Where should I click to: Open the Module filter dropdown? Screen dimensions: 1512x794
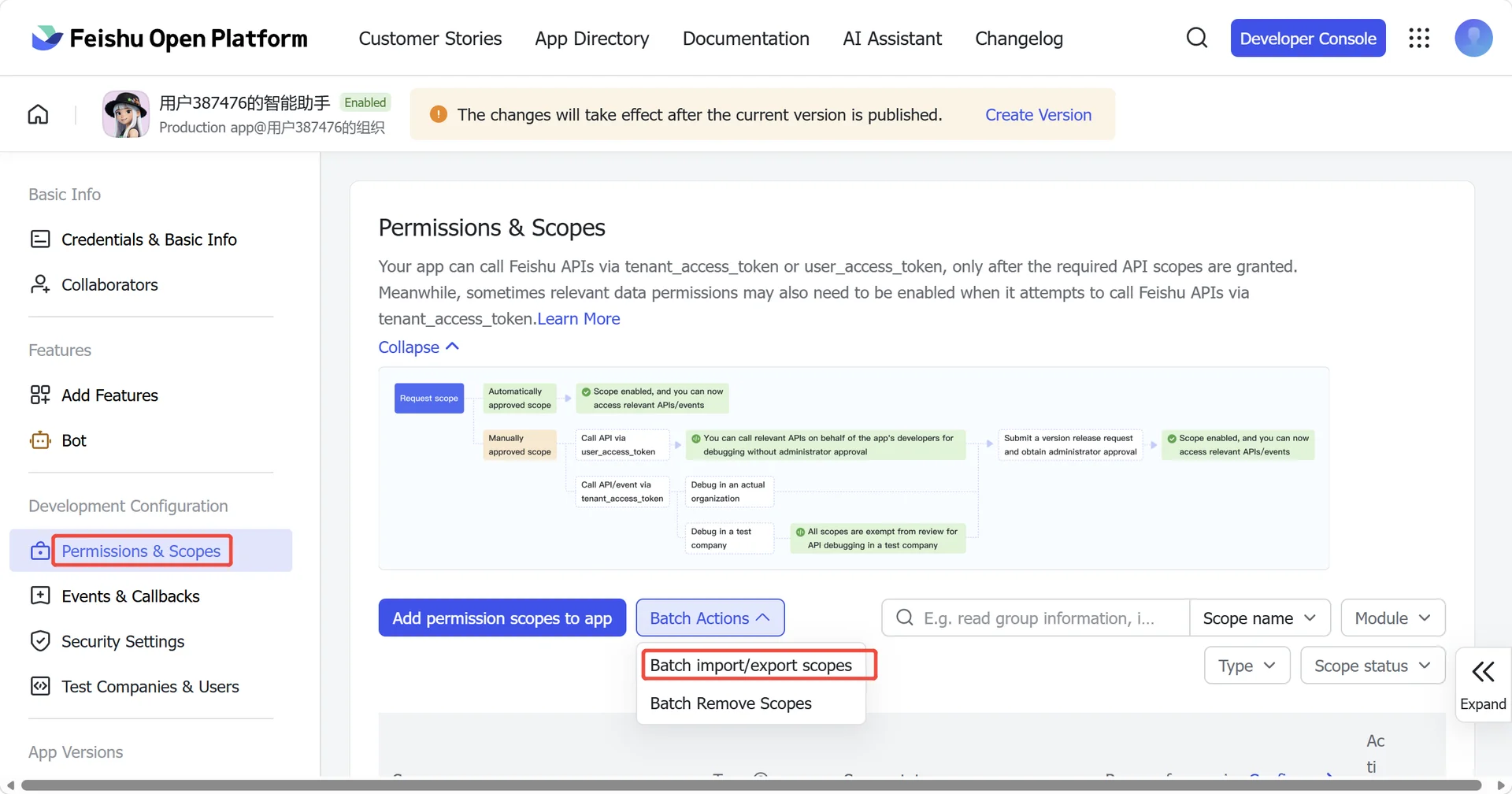tap(1393, 618)
